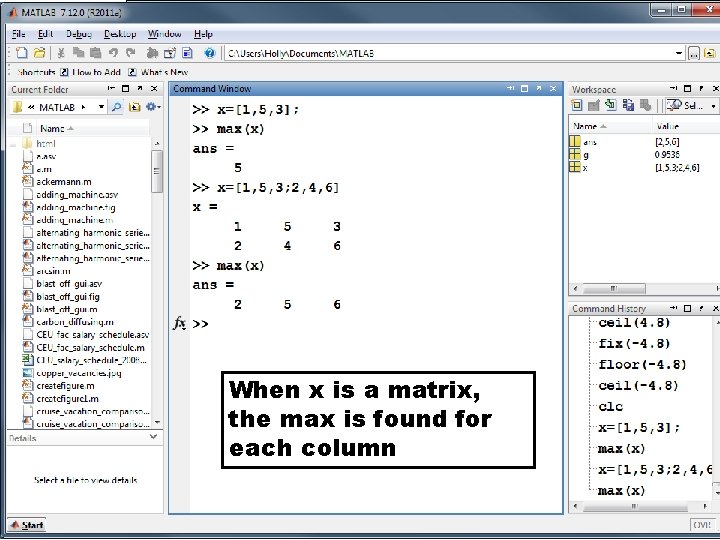This screenshot has height=540, width=720.
Task: Click the Cut scissors toolbar icon
Action: (x=61, y=53)
